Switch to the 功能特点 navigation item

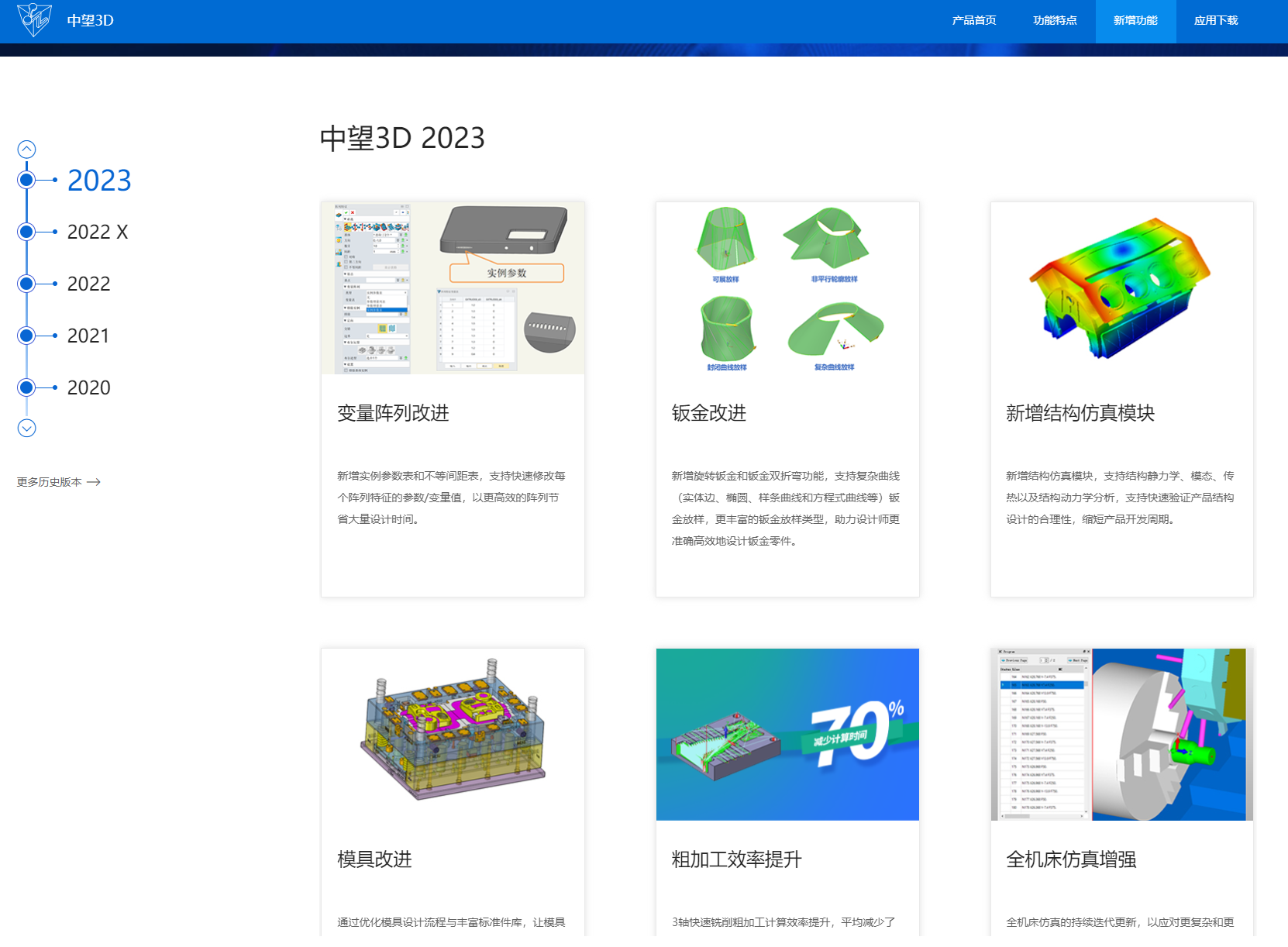tap(1055, 20)
